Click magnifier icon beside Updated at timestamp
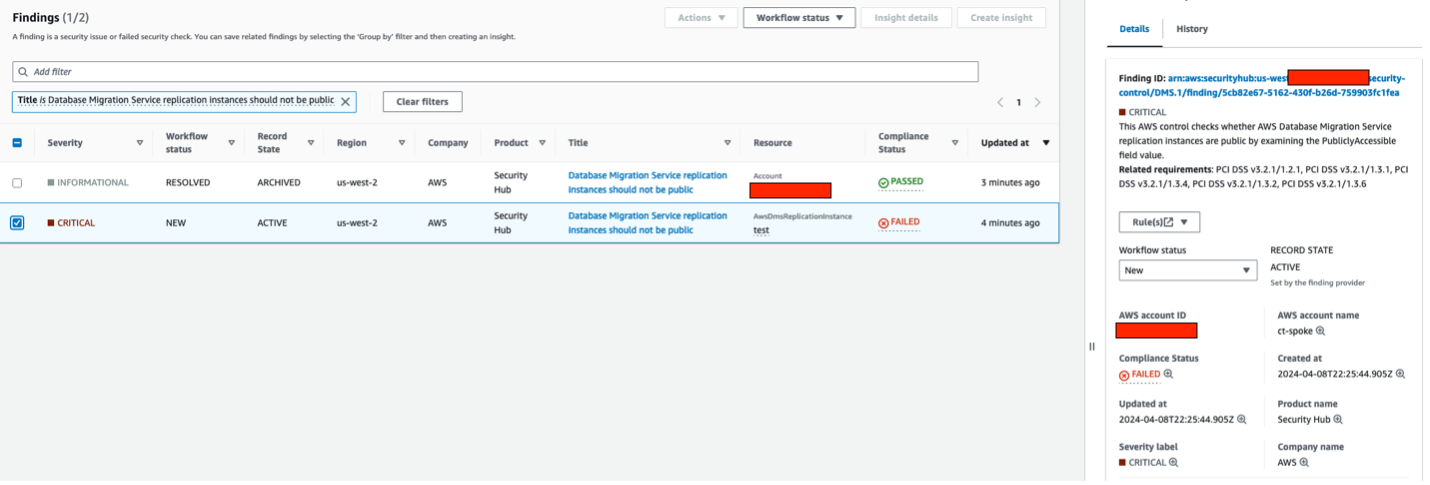Image resolution: width=1430 pixels, height=485 pixels. [x=1242, y=419]
